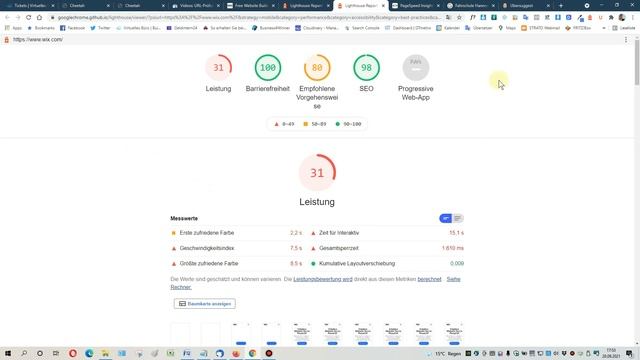The image size is (640, 360).
Task: Open the Extensions puzzle-piece menu
Action: [611, 18]
